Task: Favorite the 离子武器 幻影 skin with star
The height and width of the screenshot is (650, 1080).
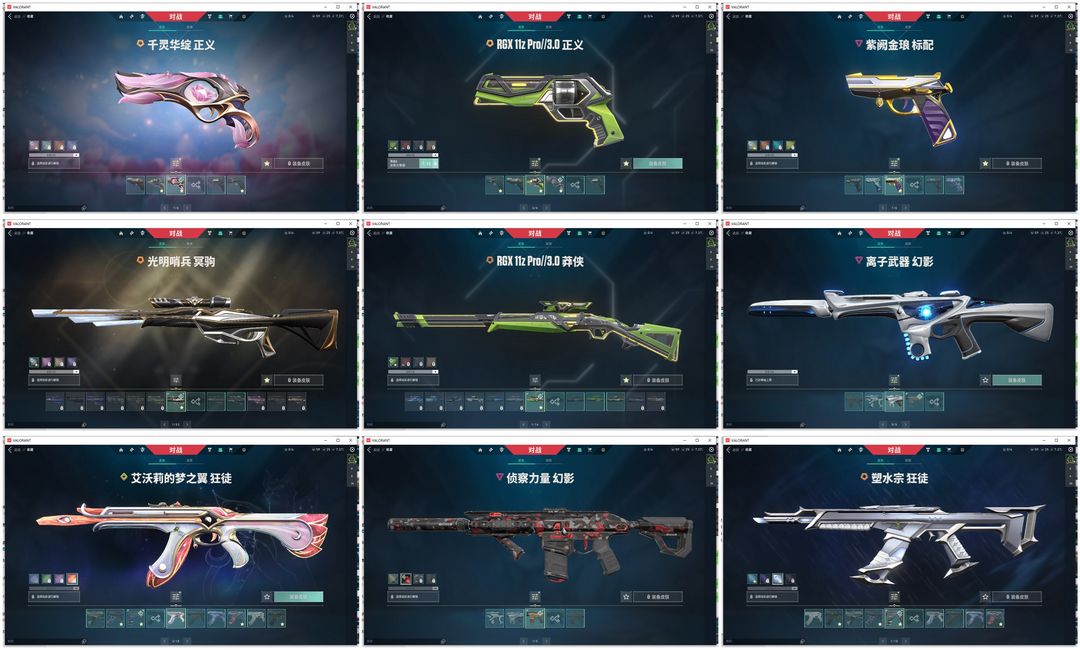Action: [986, 380]
